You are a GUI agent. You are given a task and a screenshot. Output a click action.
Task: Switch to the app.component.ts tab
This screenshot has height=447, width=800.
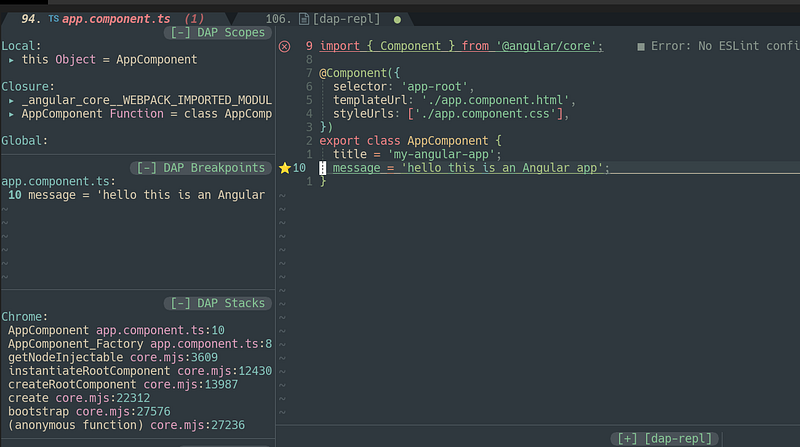coord(116,19)
